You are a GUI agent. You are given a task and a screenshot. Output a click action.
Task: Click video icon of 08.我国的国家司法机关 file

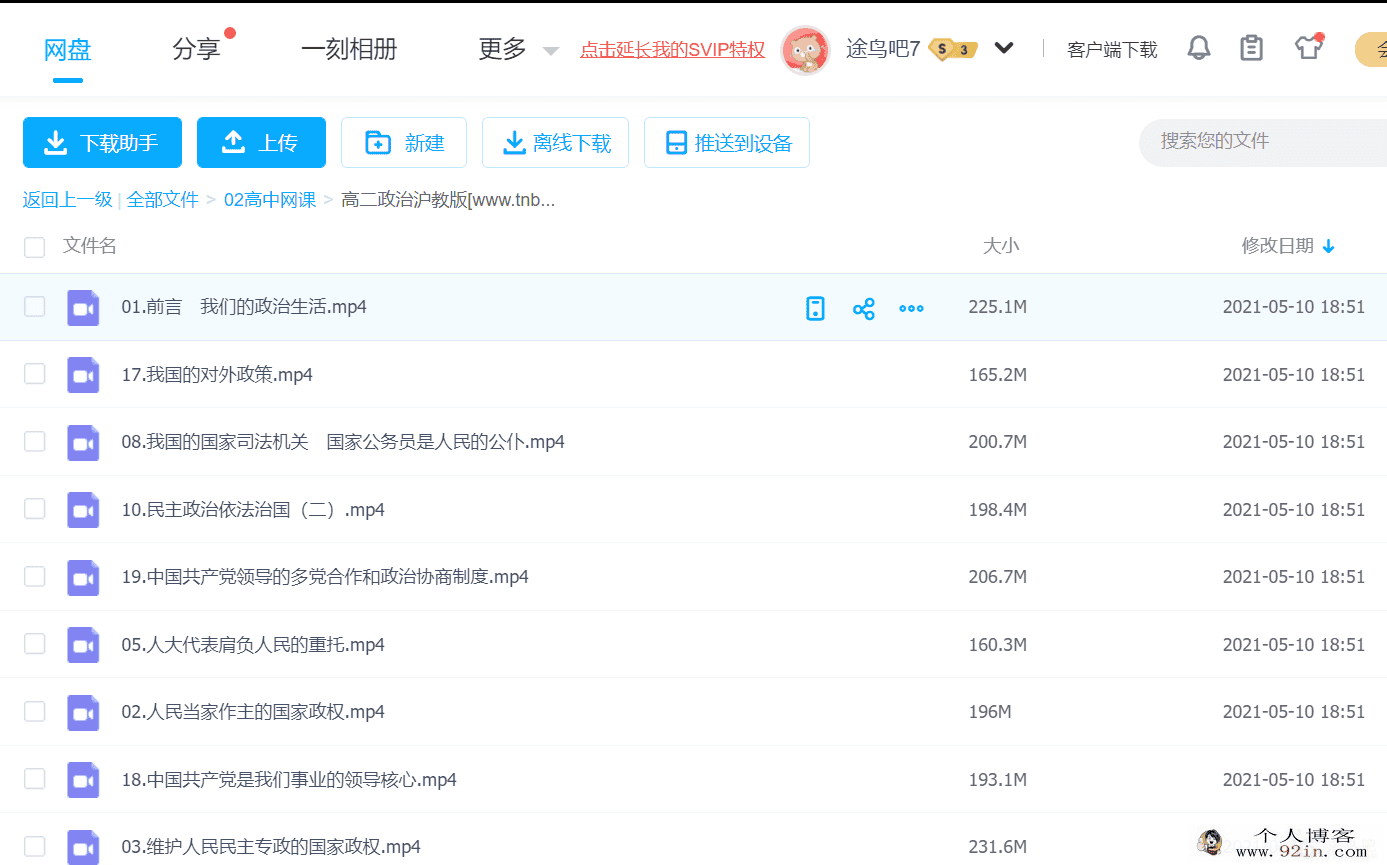point(83,442)
